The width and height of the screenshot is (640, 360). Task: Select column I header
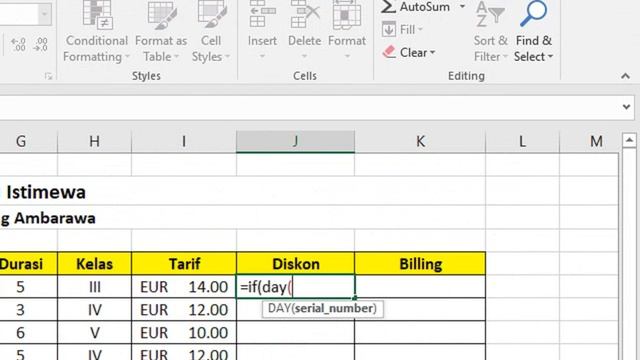[184, 142]
